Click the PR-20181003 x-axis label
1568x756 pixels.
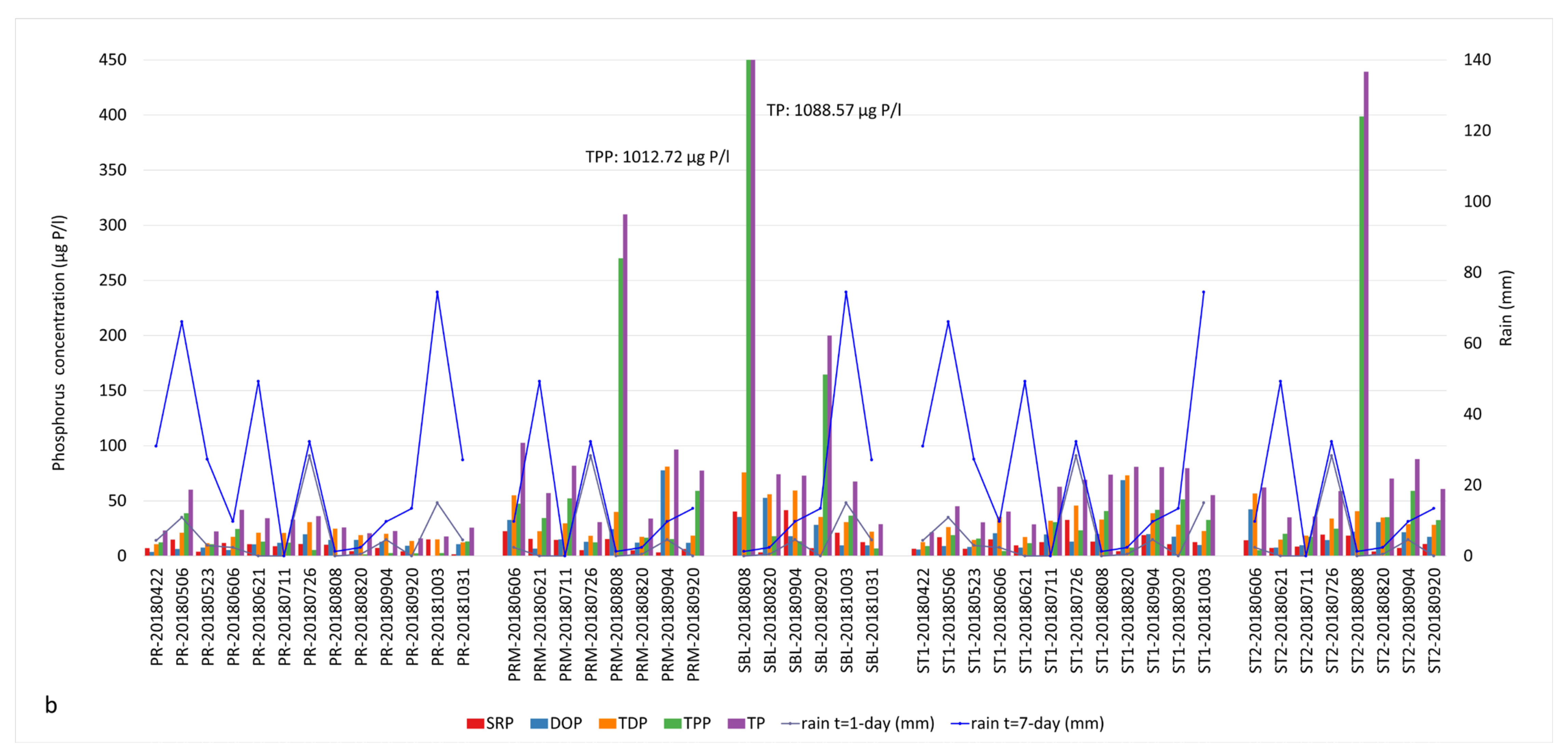click(438, 617)
